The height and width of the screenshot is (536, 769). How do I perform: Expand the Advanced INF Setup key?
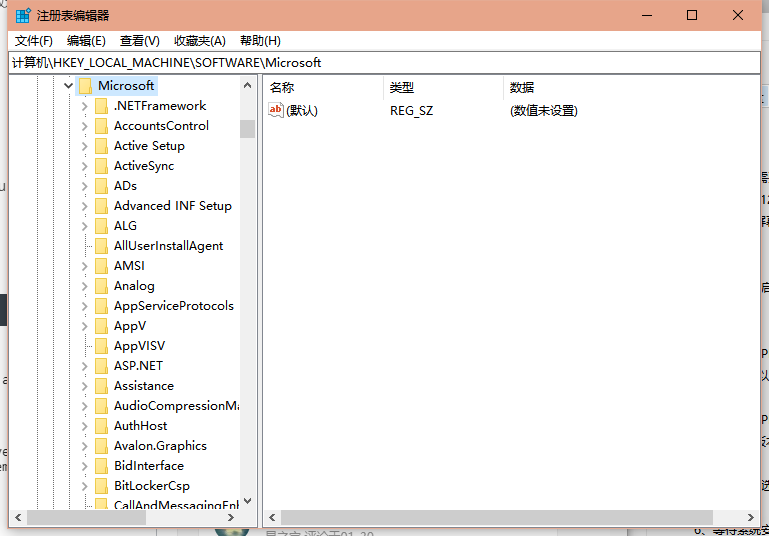point(84,206)
